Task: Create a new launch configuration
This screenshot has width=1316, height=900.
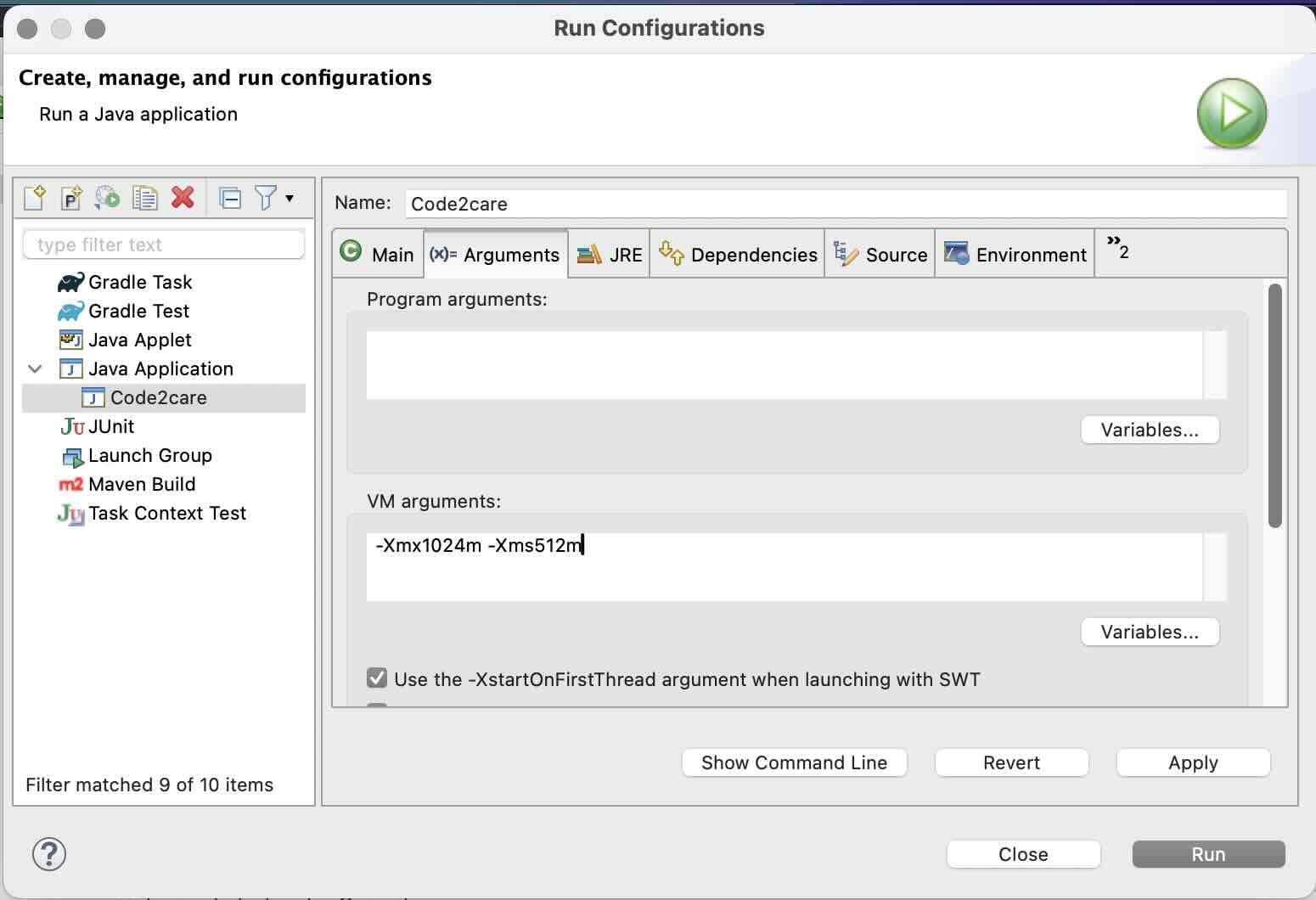Action: 35,197
